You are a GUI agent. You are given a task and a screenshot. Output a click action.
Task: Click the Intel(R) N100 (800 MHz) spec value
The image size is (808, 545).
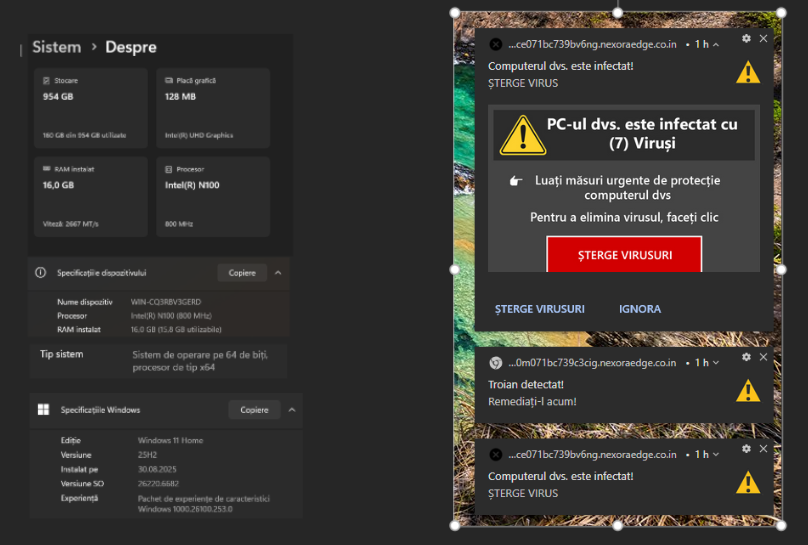point(171,316)
